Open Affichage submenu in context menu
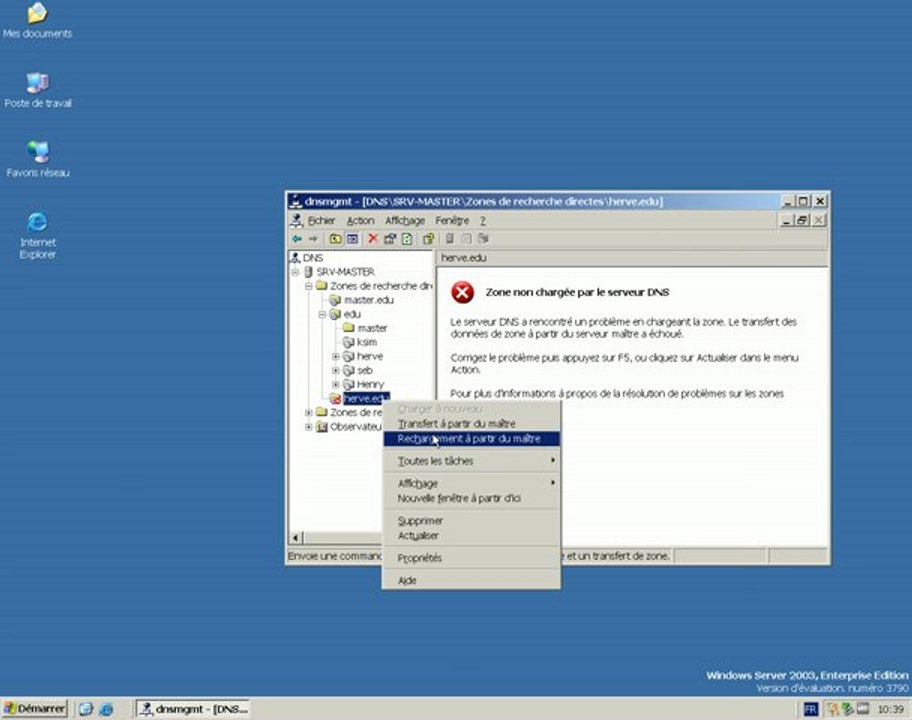The image size is (912, 720). [471, 483]
